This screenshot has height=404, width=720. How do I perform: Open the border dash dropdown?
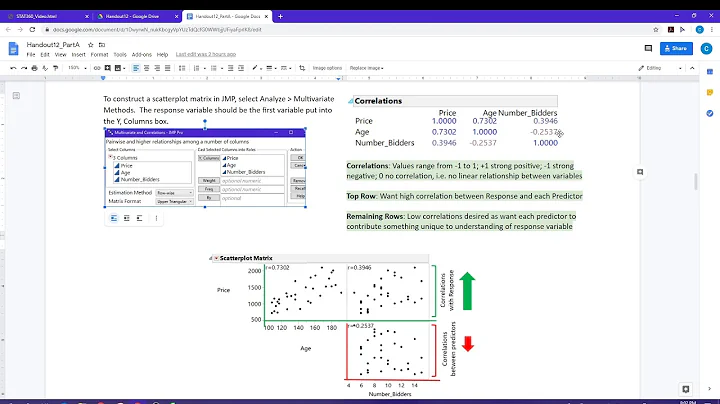click(x=286, y=68)
